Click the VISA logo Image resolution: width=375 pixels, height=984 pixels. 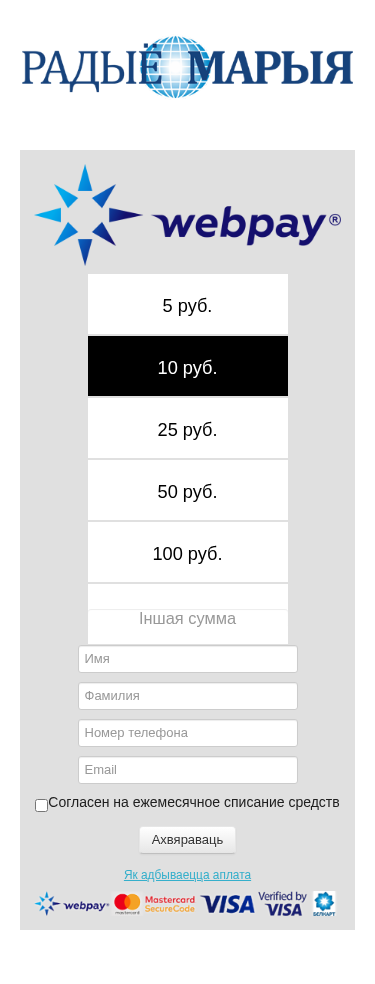(228, 904)
